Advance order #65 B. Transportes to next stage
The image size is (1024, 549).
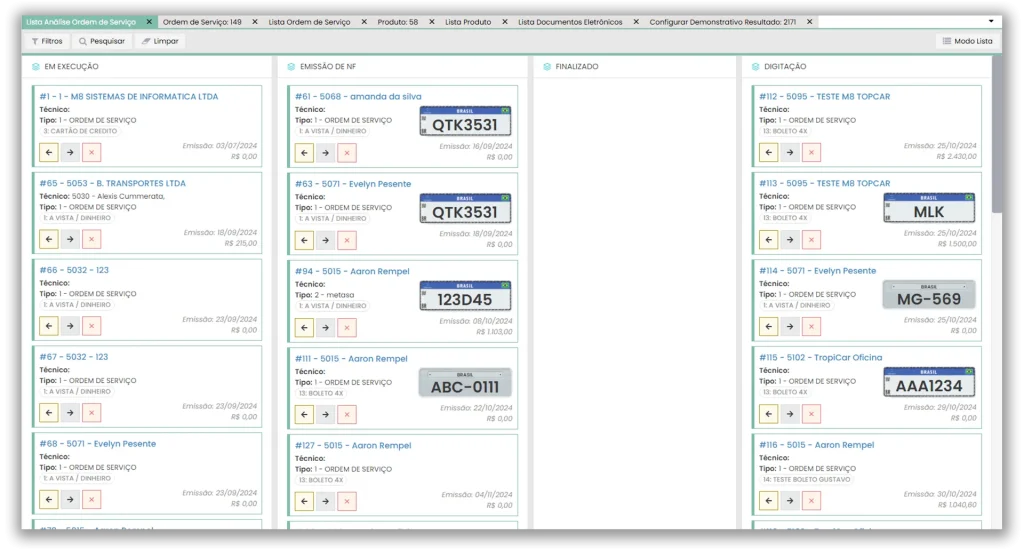click(70, 239)
